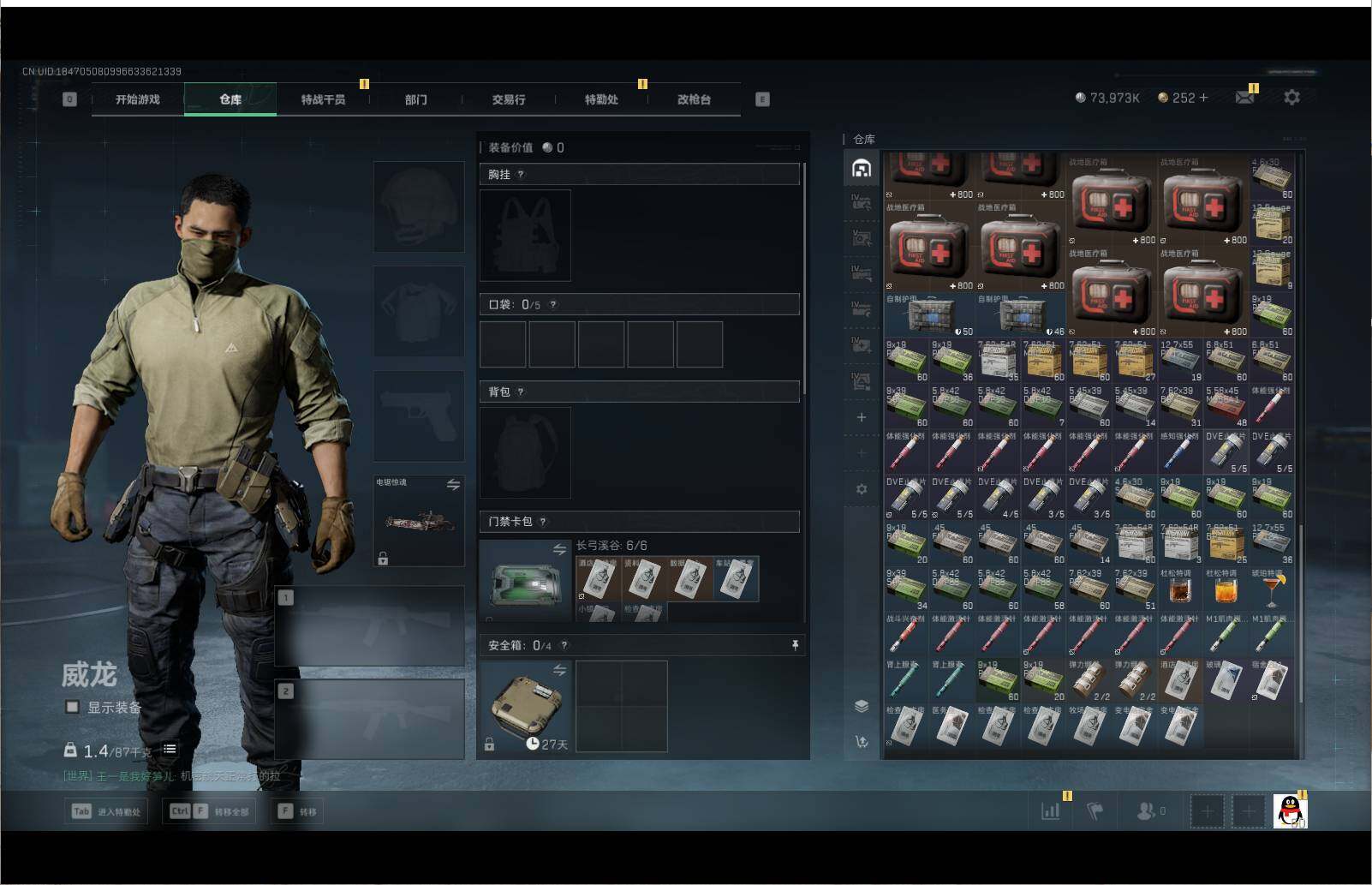Show help for 门禁卡包 section
Image resolution: width=1372 pixels, height=885 pixels.
click(x=543, y=522)
